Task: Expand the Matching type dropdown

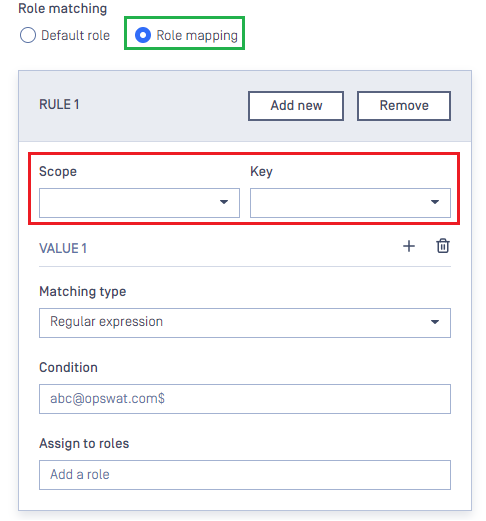Action: (x=245, y=323)
